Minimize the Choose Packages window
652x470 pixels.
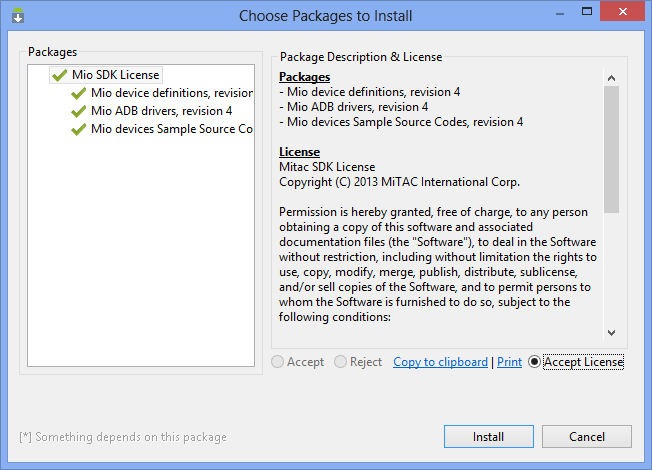coord(560,12)
